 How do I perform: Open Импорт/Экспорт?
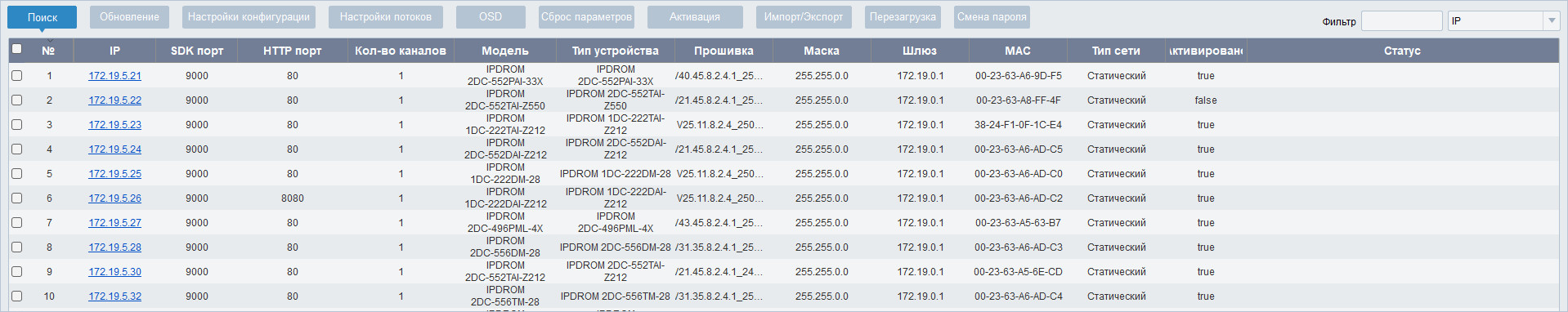[x=804, y=17]
